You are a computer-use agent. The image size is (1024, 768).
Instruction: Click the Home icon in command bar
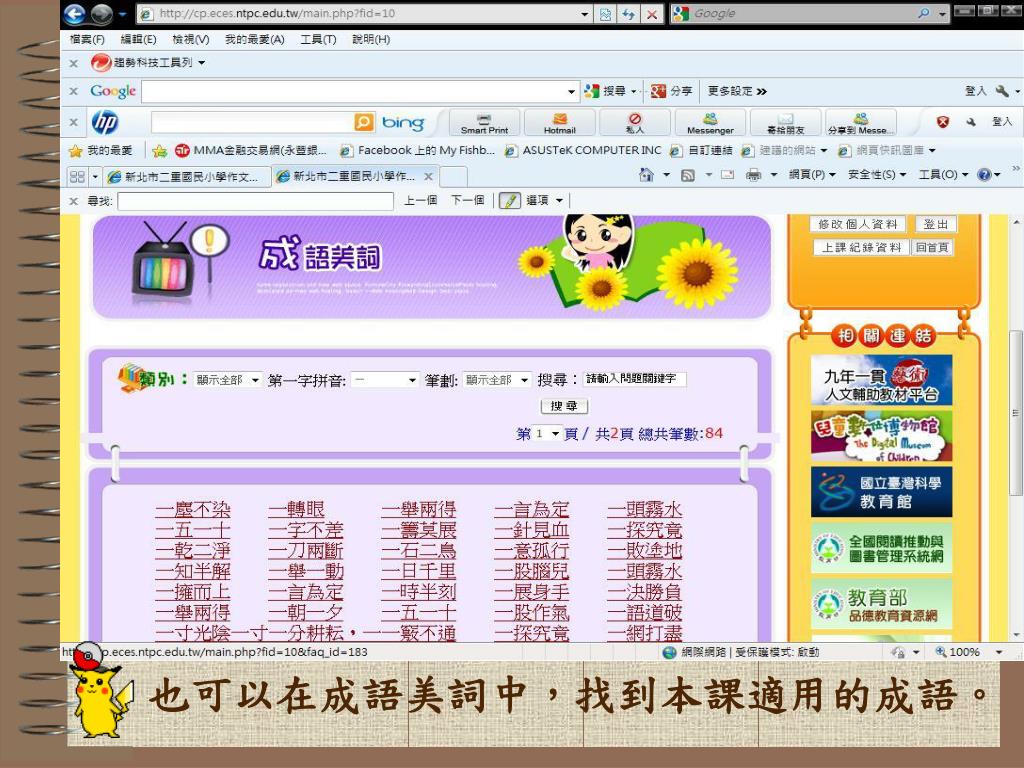[646, 174]
